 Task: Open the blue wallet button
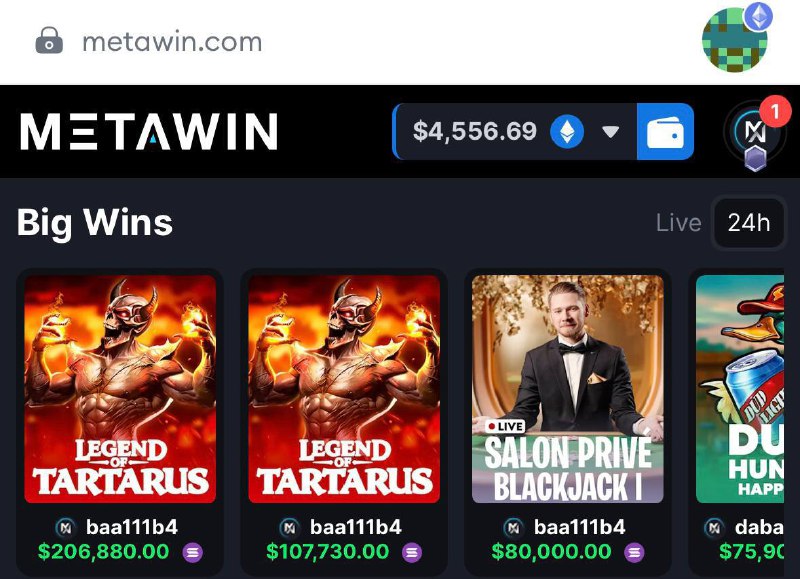tap(665, 132)
